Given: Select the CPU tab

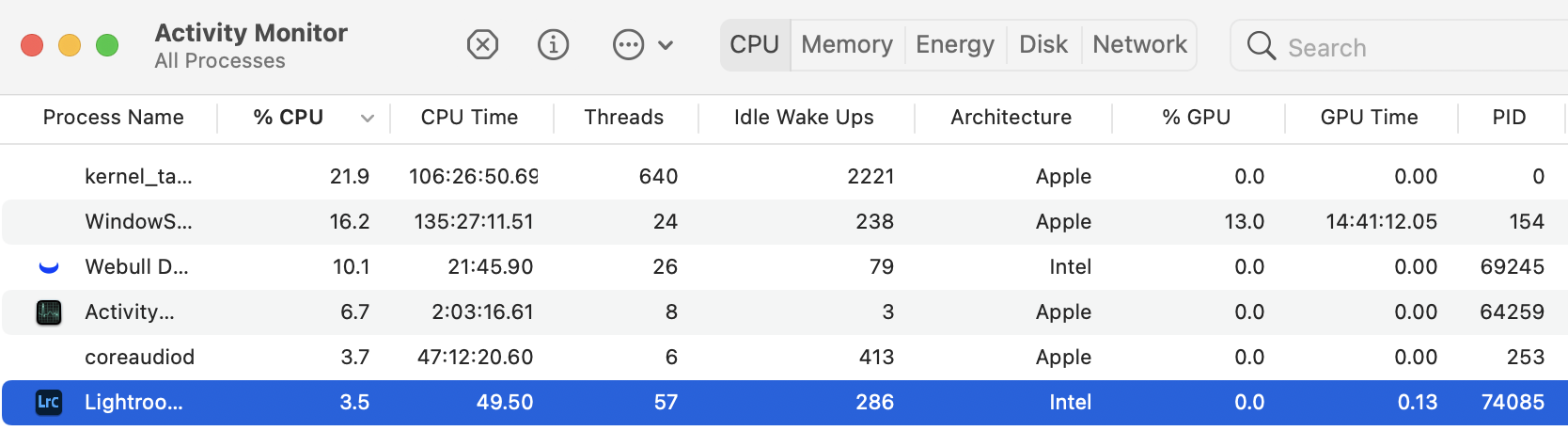Looking at the screenshot, I should point(755,44).
